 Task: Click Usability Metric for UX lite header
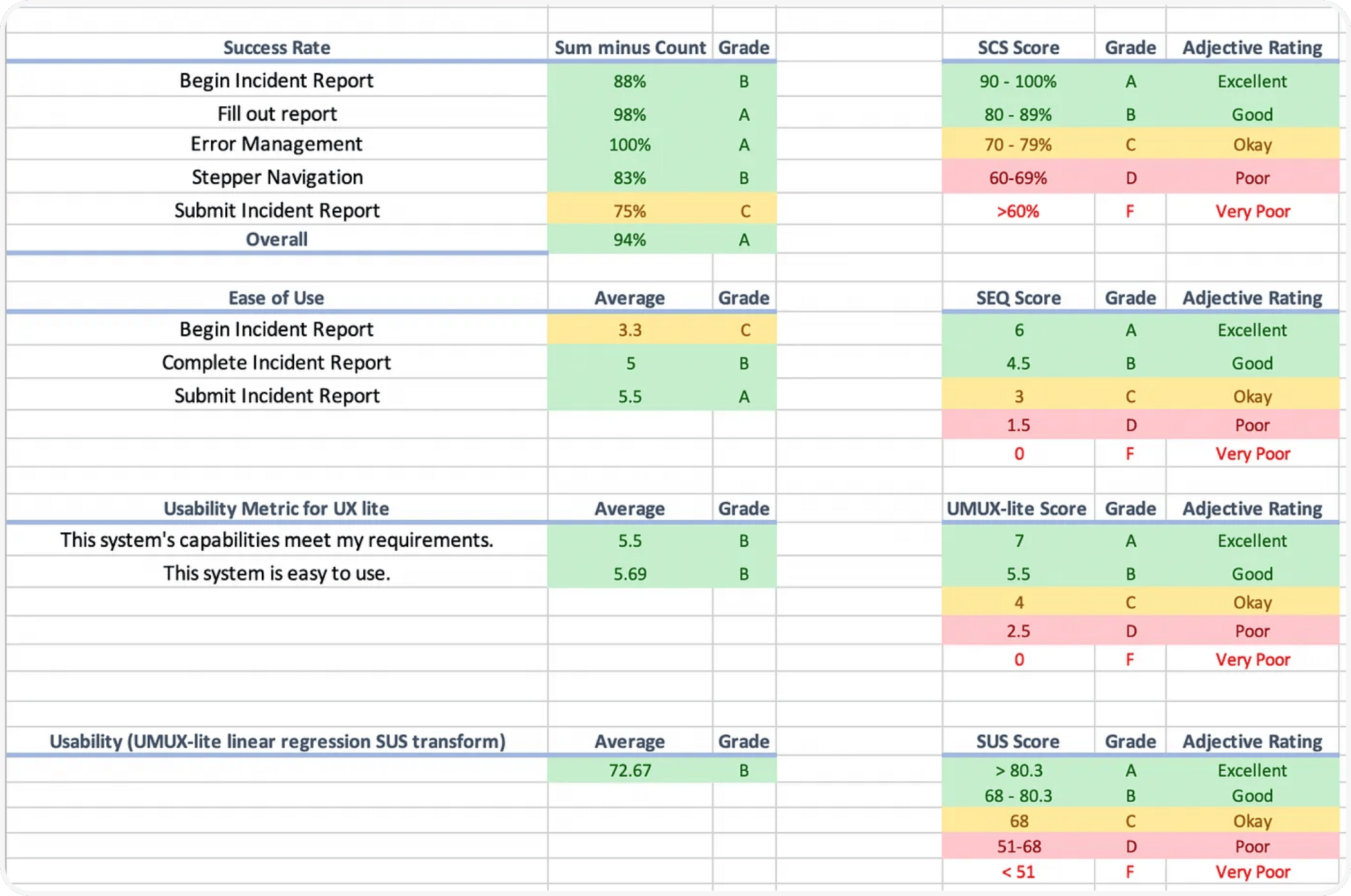[x=277, y=508]
